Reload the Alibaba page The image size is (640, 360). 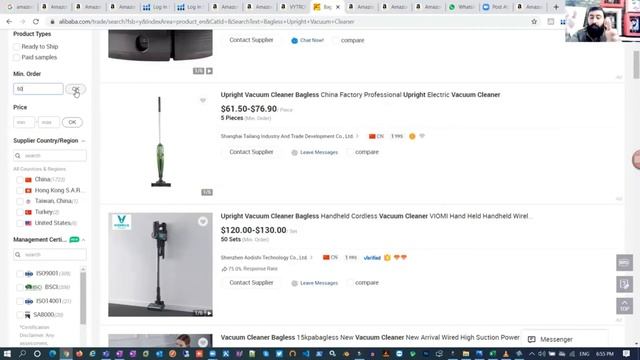click(36, 22)
